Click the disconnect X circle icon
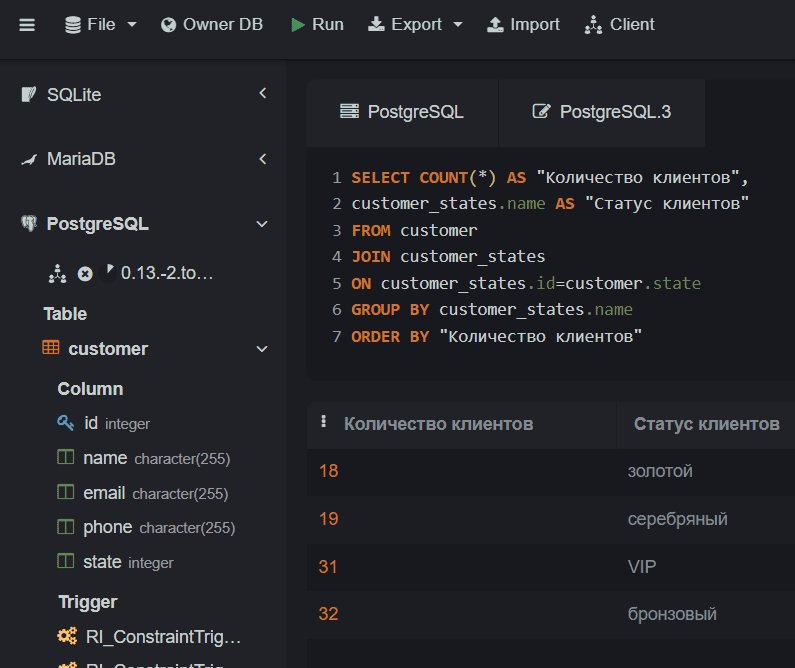795x668 pixels. tap(85, 274)
